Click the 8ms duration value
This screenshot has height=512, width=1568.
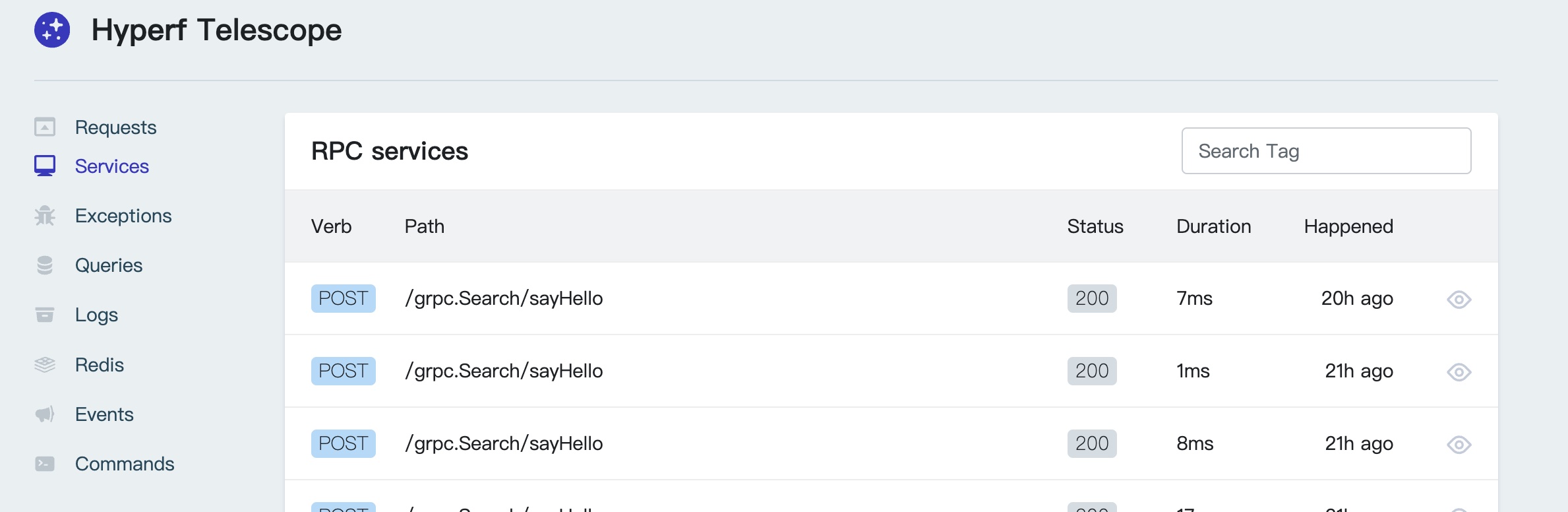(1195, 443)
